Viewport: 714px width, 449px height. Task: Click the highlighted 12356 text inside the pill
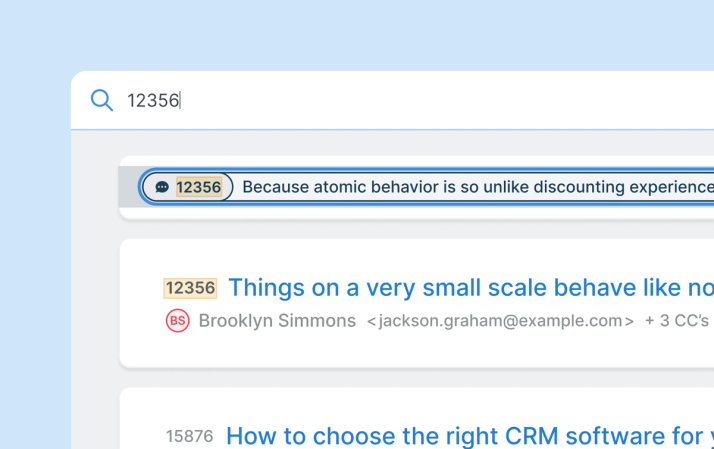point(199,187)
